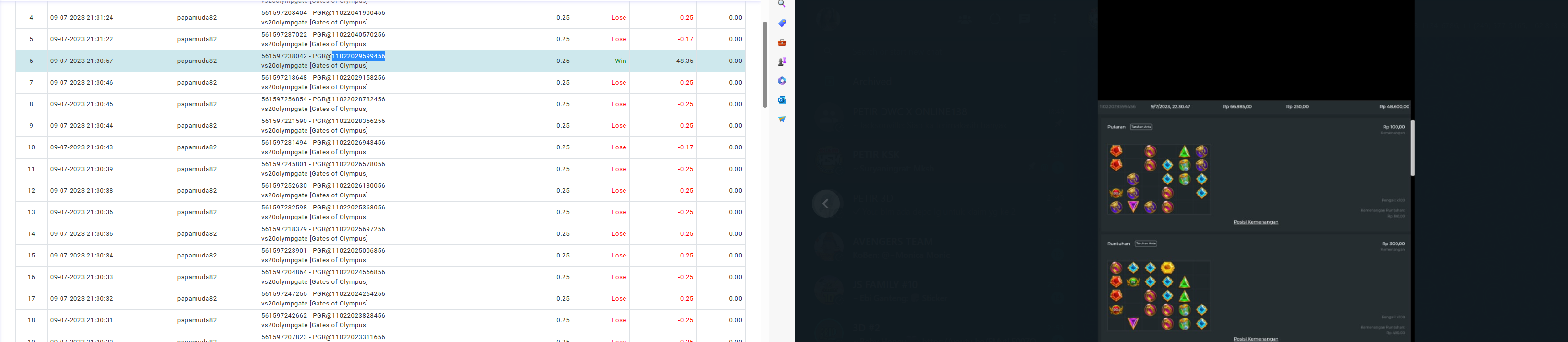Viewport: 1568px width, 342px height.
Task: Click the bet table vertical scrollbar
Action: click(764, 64)
